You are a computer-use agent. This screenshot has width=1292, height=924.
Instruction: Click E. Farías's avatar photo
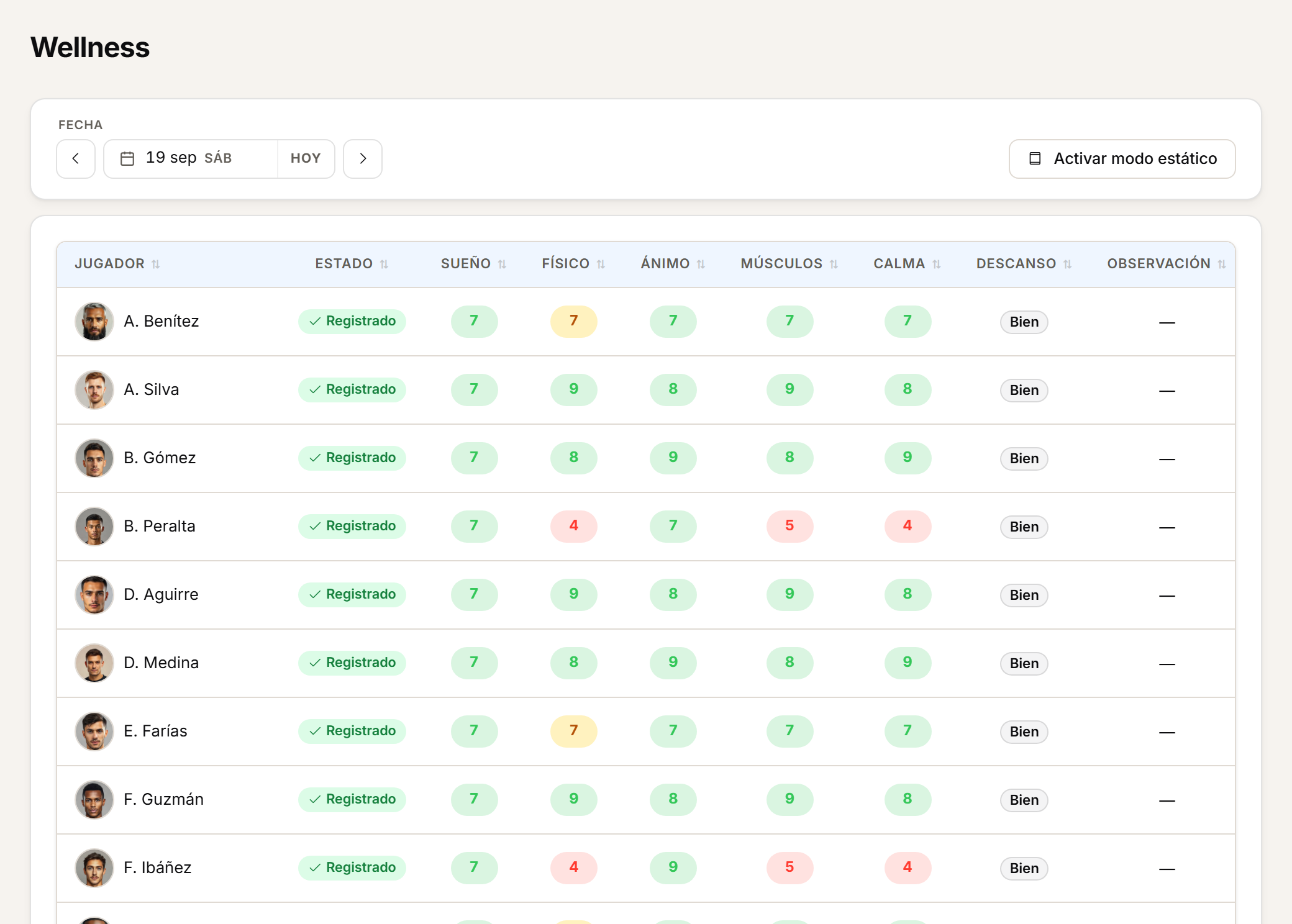[x=94, y=731]
